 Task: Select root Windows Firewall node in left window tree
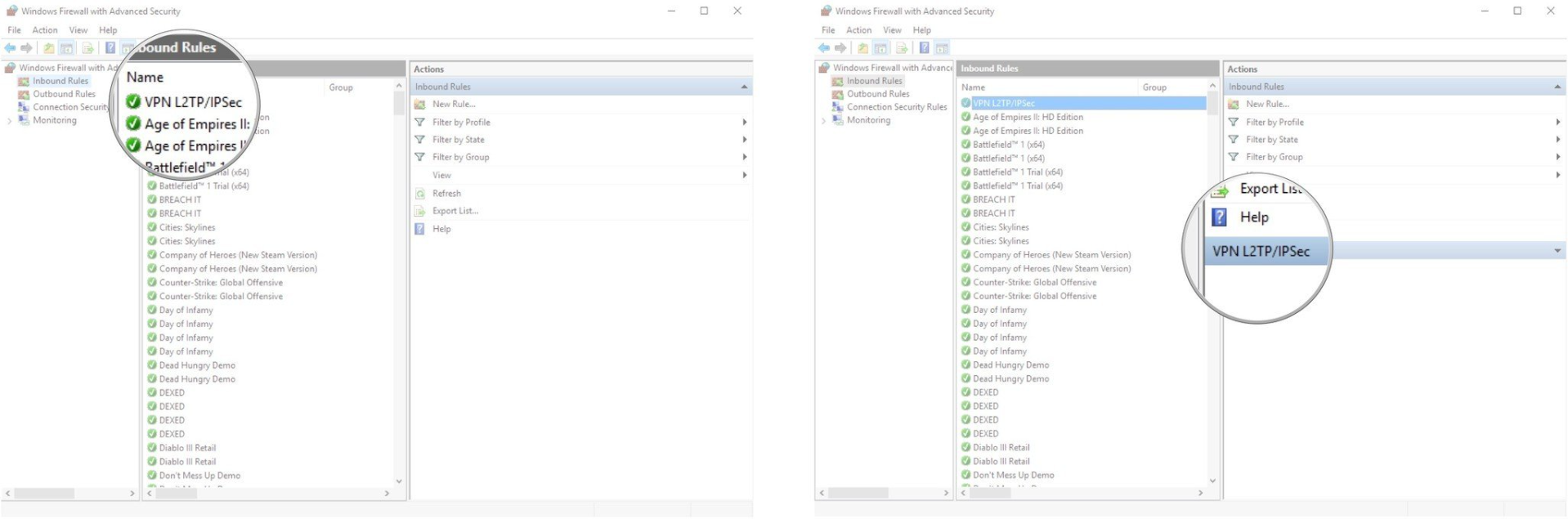[x=69, y=68]
